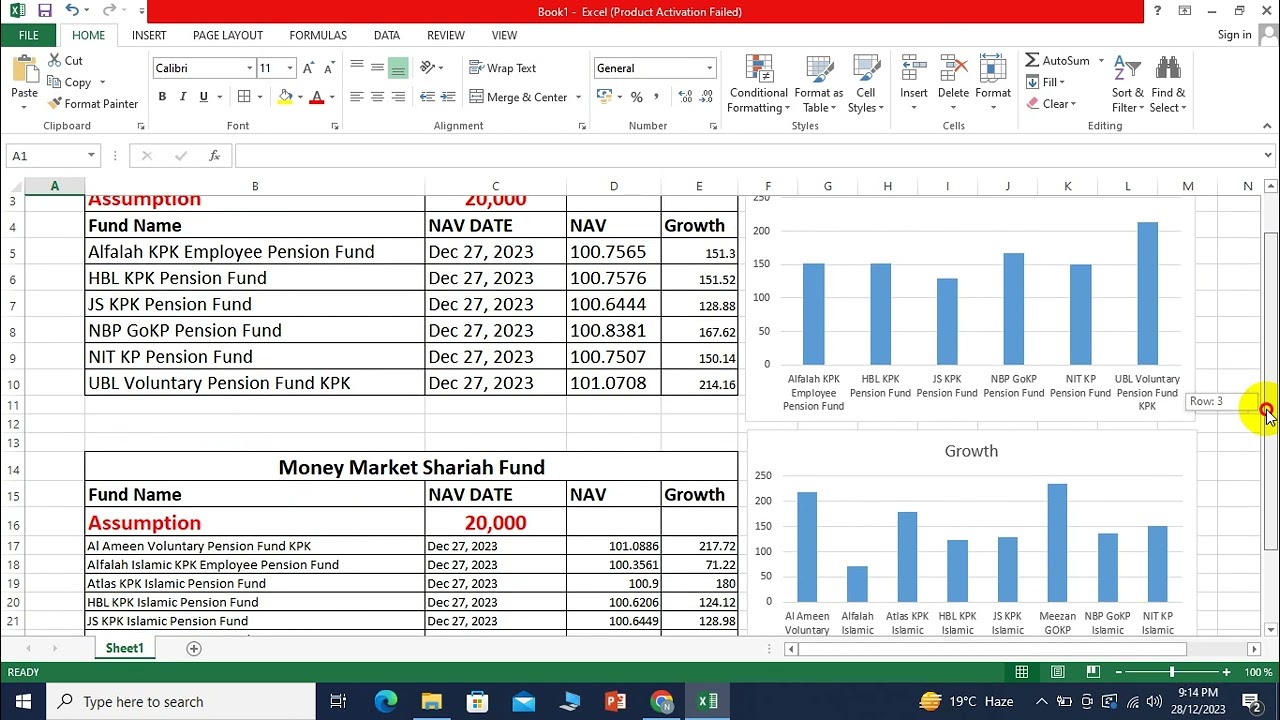The image size is (1280, 720).
Task: Expand the General number format dropdown
Action: pos(709,68)
